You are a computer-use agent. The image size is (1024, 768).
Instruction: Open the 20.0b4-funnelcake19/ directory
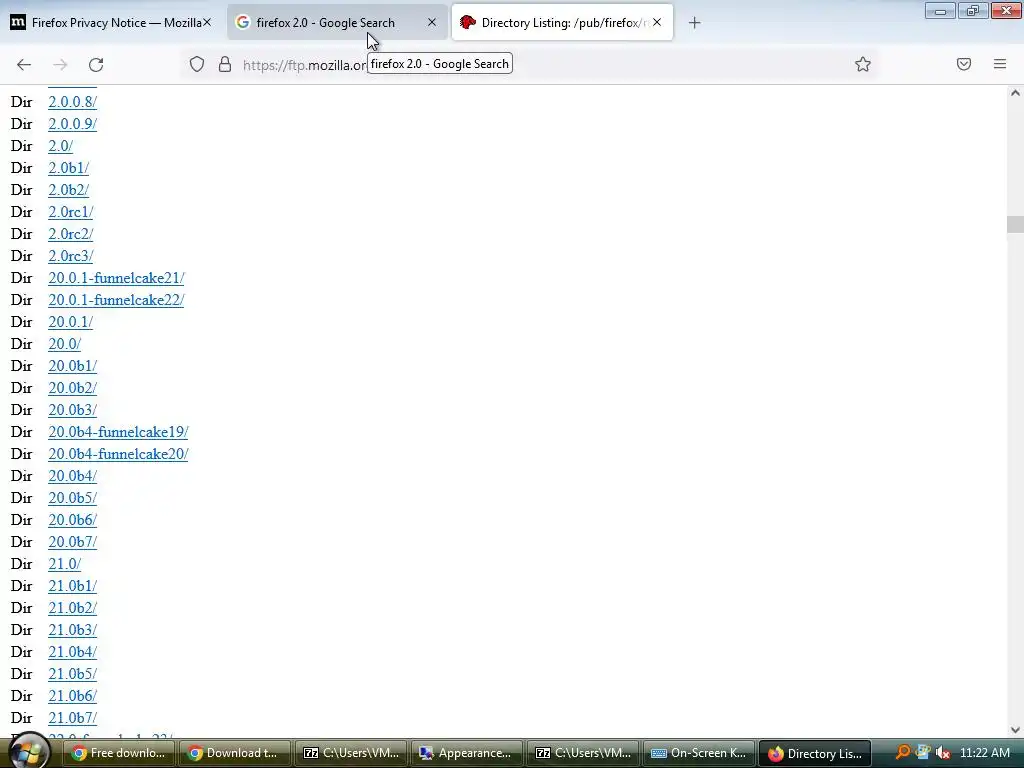click(118, 432)
